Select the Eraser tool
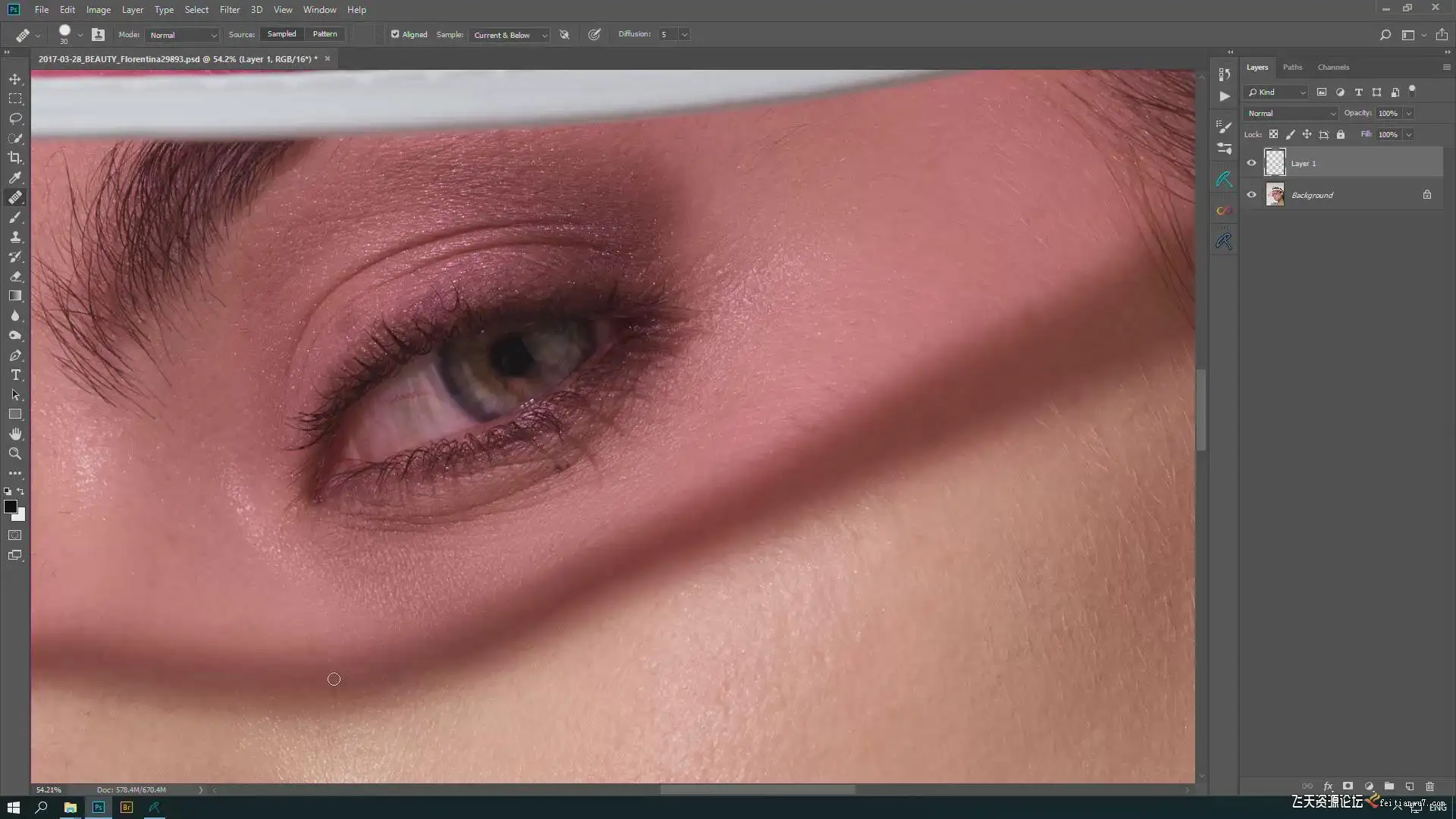 coord(15,277)
